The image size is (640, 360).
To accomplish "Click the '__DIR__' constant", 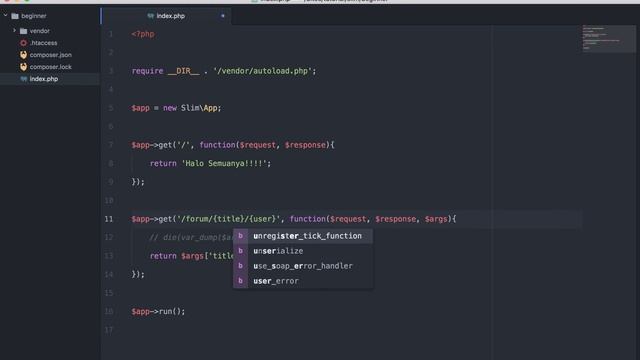I will [184, 71].
